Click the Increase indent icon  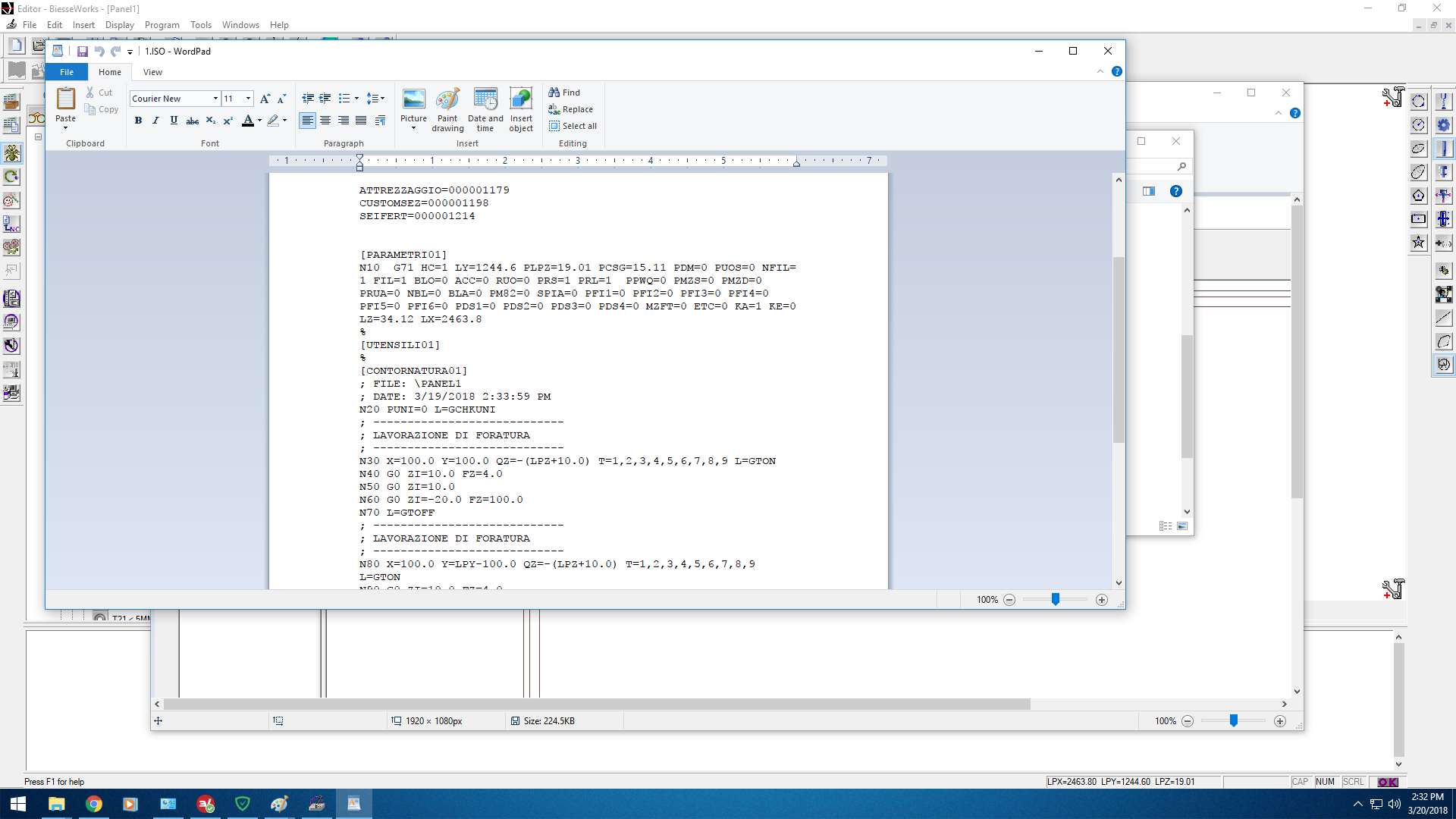click(x=325, y=99)
